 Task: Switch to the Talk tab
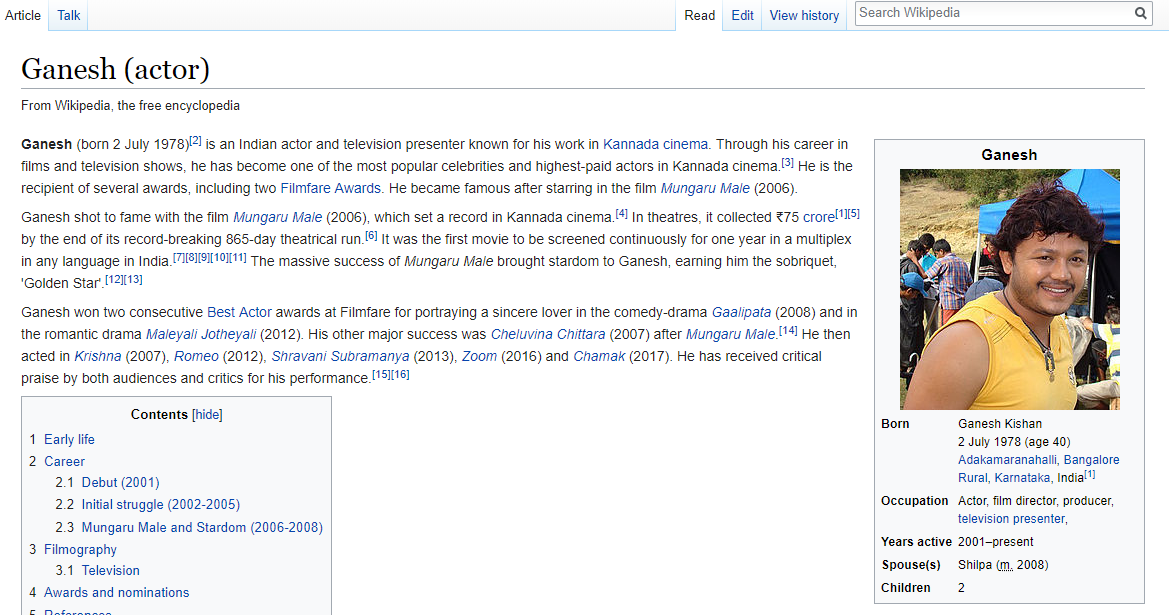[x=69, y=15]
